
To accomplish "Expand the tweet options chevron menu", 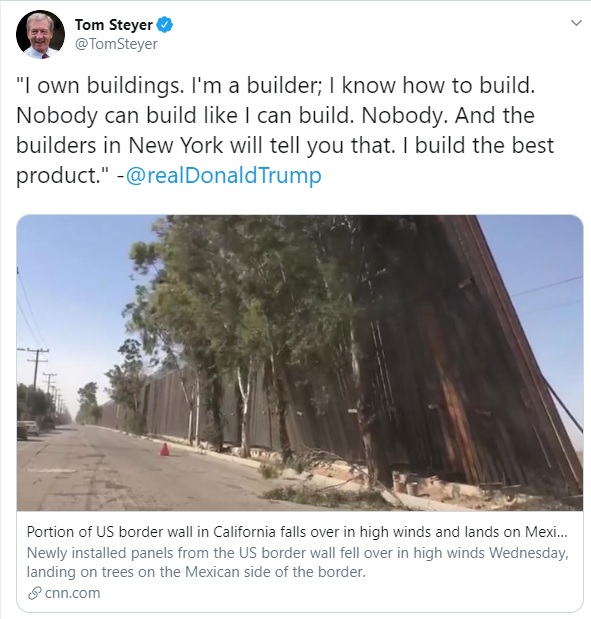I will (576, 23).
